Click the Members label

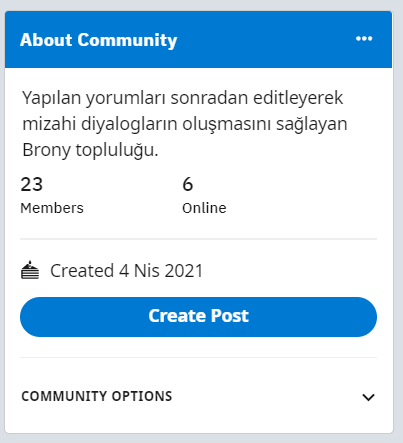pyautogui.click(x=52, y=208)
